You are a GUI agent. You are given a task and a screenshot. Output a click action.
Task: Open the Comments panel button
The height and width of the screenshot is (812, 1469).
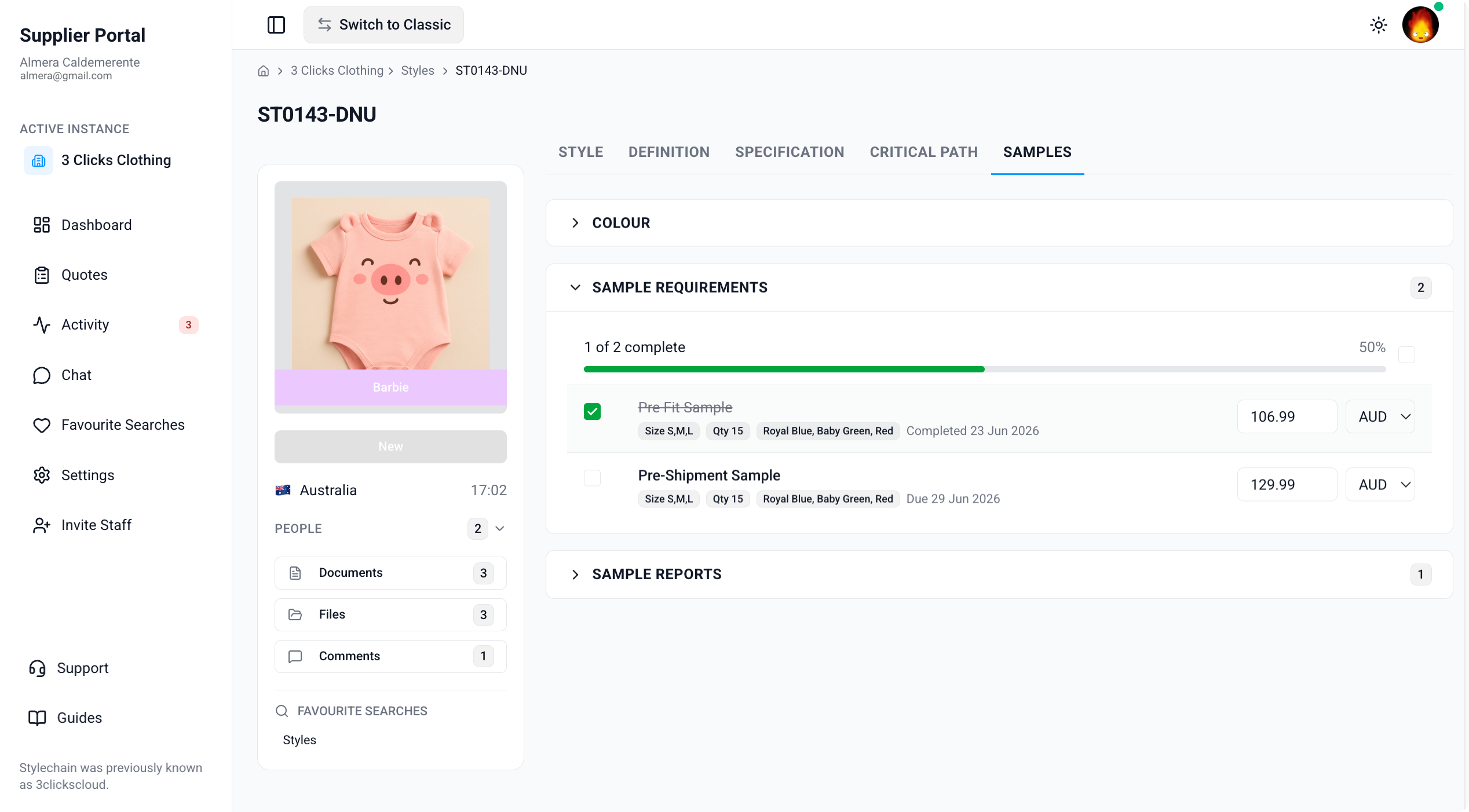[390, 657]
